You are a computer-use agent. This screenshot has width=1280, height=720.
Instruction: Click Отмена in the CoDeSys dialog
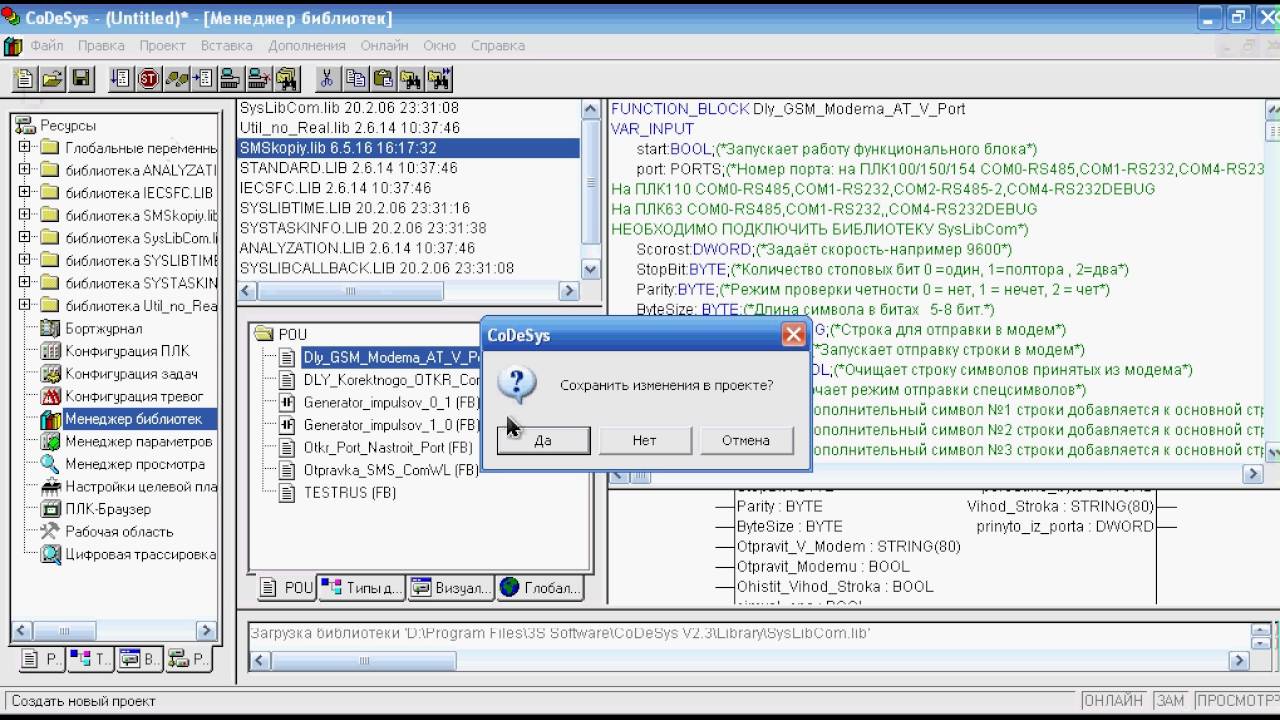point(746,440)
